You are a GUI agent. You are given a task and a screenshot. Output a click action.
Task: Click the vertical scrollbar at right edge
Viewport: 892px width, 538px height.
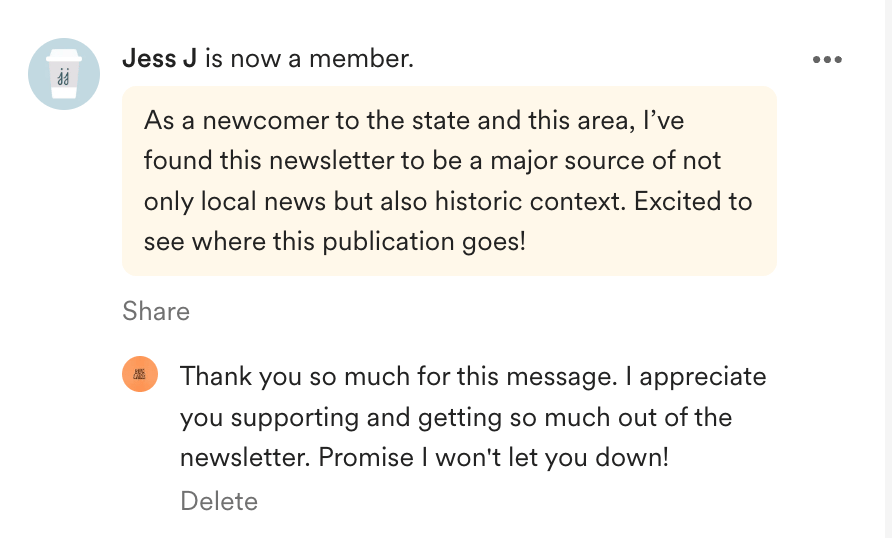(x=888, y=269)
